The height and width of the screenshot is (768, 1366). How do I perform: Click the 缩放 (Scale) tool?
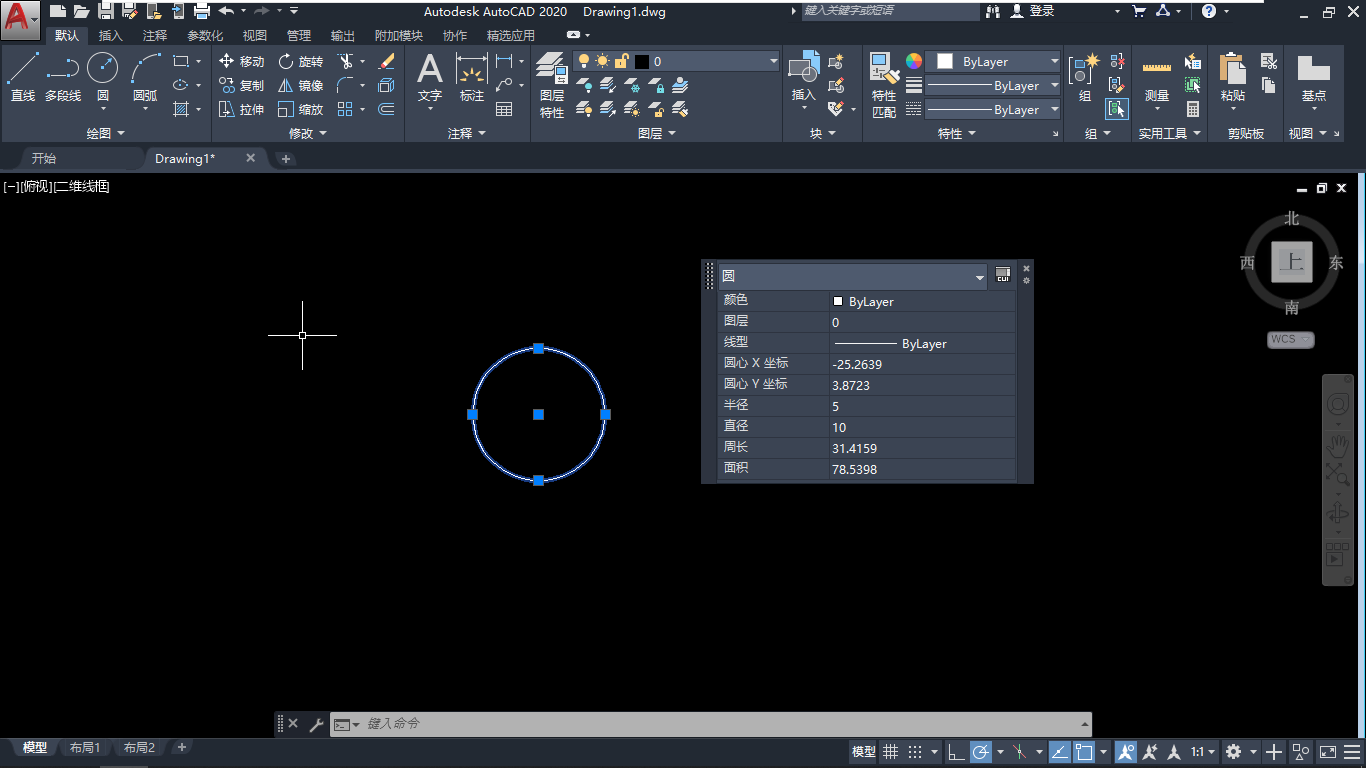301,109
